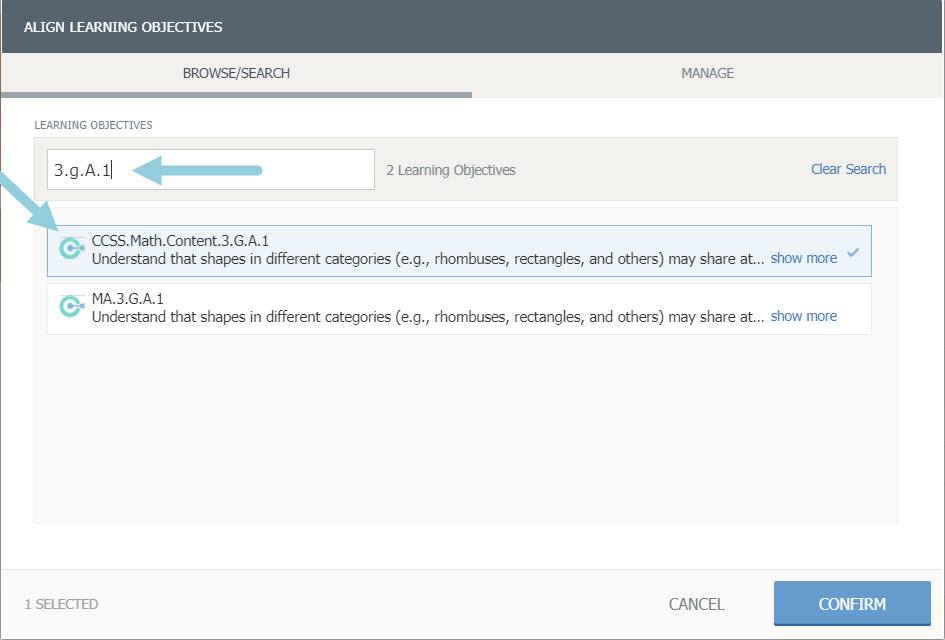Switch to the MANAGE tab
The height and width of the screenshot is (640, 945).
pos(707,73)
